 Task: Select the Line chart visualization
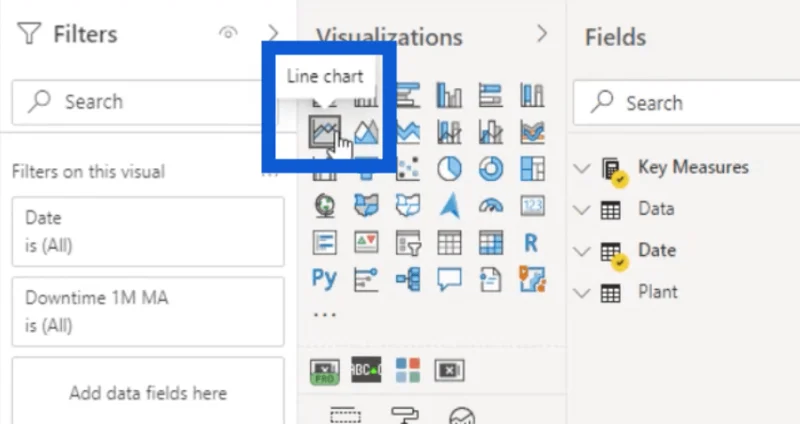(x=324, y=132)
